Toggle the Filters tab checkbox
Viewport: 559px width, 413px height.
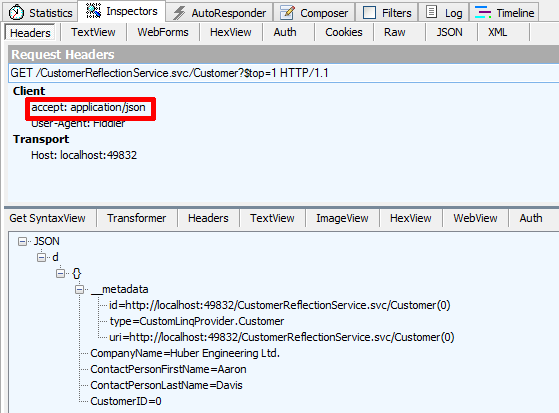pyautogui.click(x=369, y=13)
